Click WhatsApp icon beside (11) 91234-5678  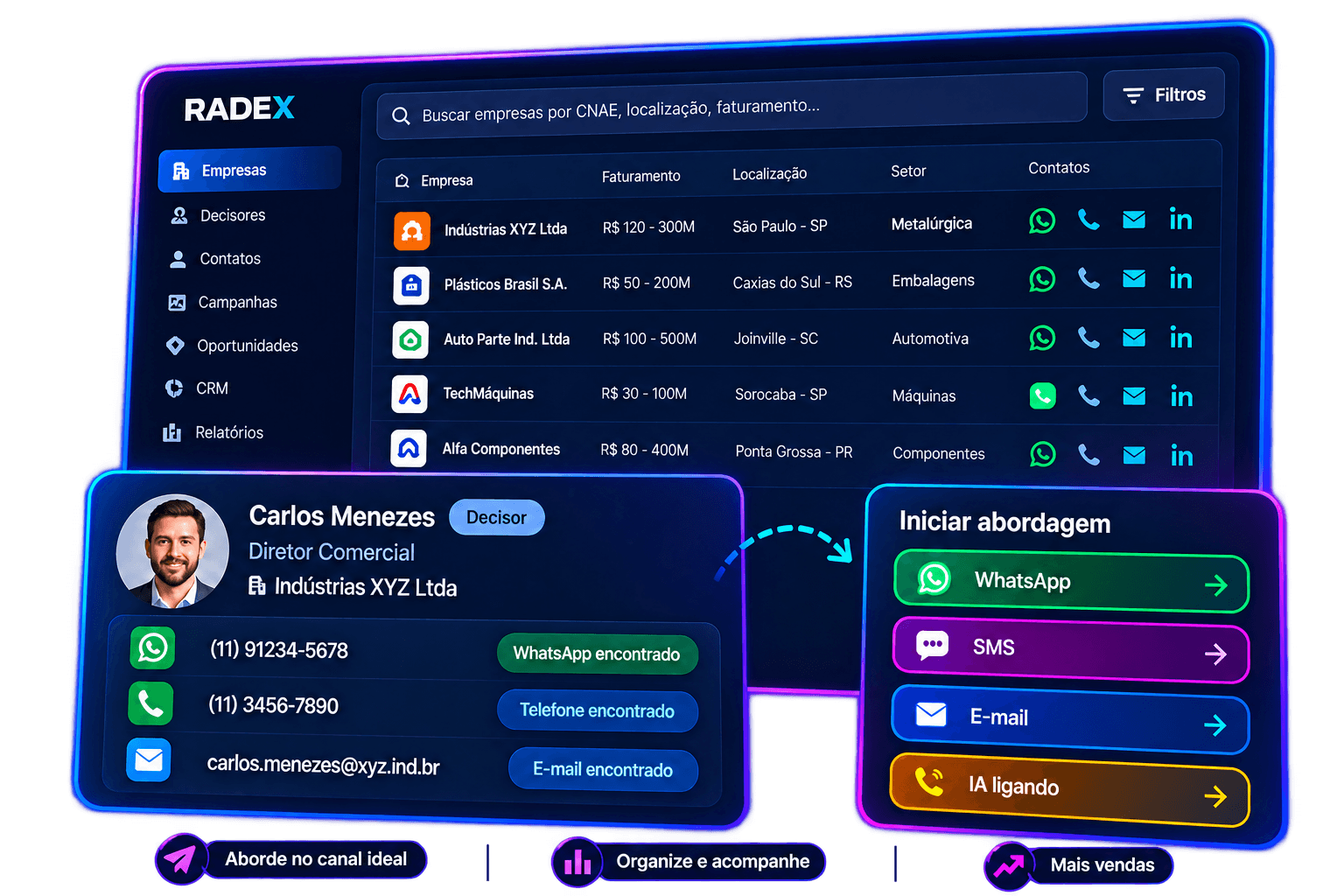pyautogui.click(x=153, y=648)
